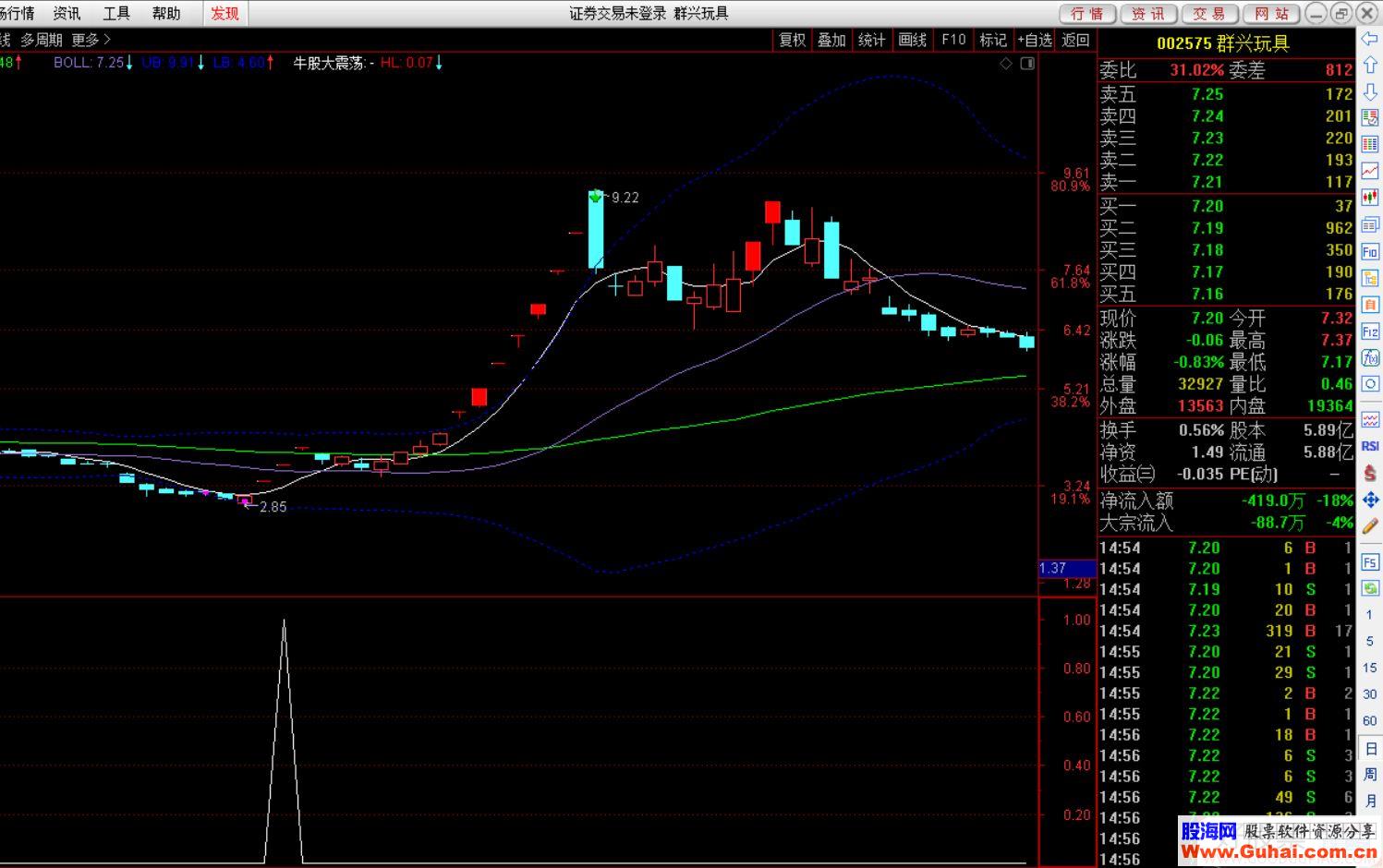
Task: Click the F5 chart switch icon
Action: pyautogui.click(x=1370, y=561)
